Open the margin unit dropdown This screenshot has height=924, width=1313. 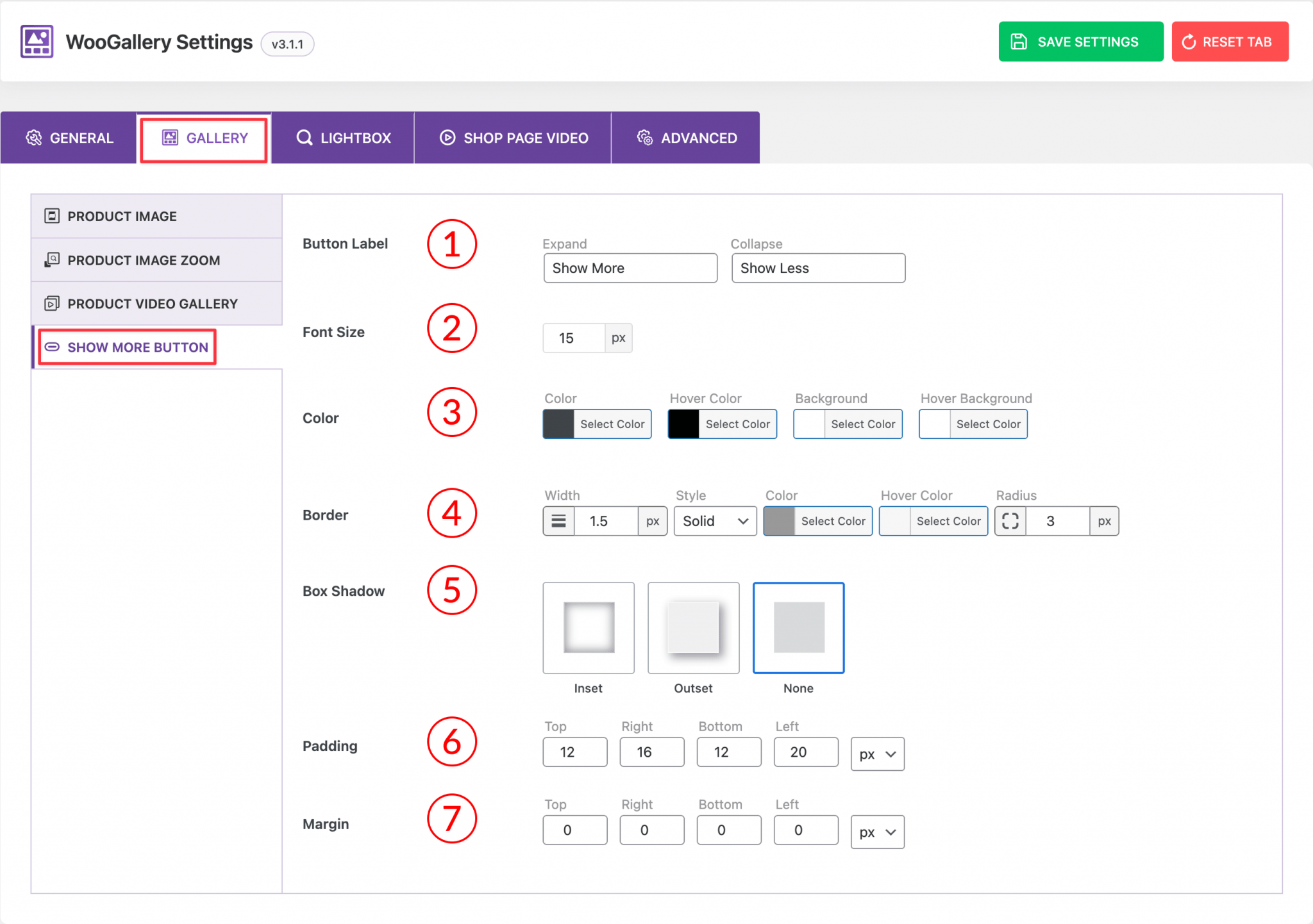pos(877,831)
